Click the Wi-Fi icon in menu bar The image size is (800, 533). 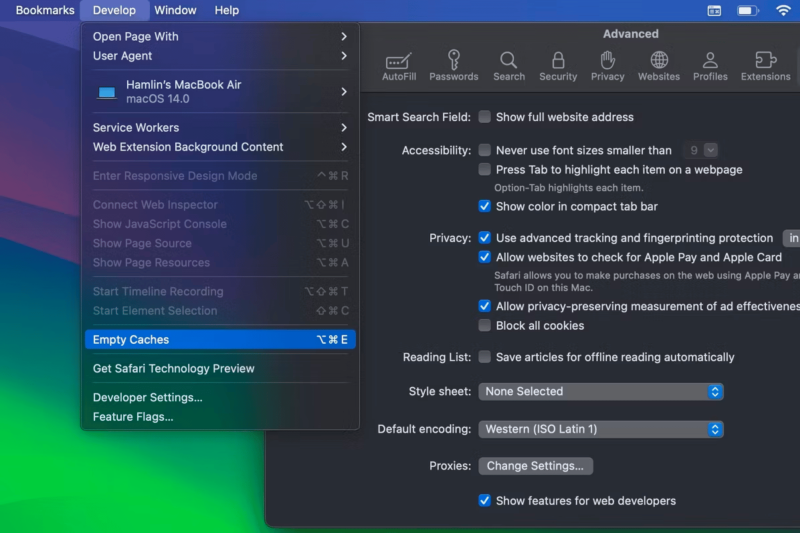(x=783, y=10)
